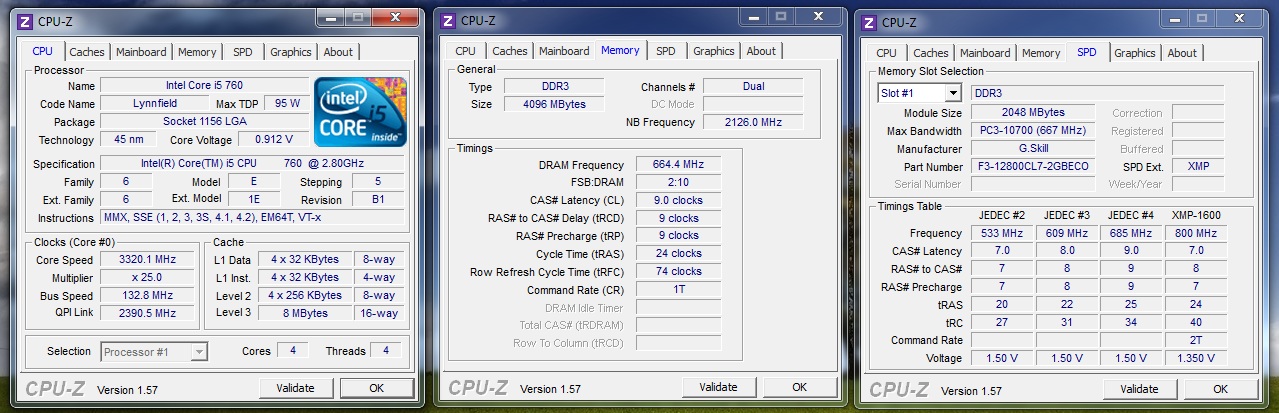Click the CAS# Latency value 9.0 clocks
Viewport: 1279px width, 413px height.
pyautogui.click(x=678, y=200)
